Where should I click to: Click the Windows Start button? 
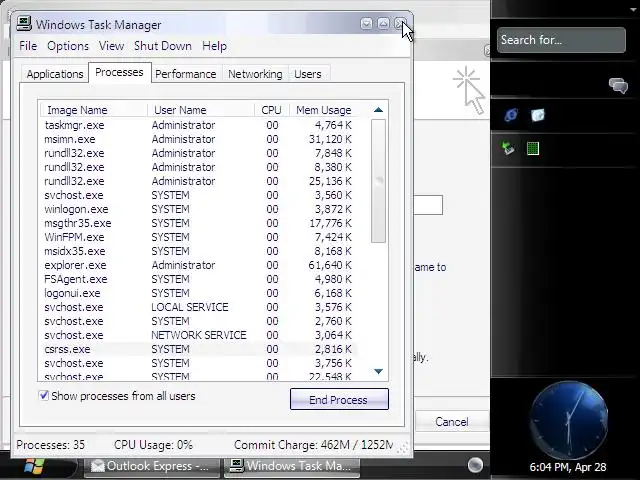(34, 466)
